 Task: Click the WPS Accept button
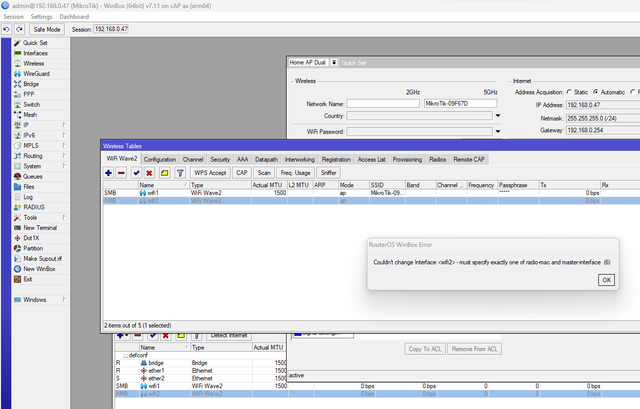210,173
